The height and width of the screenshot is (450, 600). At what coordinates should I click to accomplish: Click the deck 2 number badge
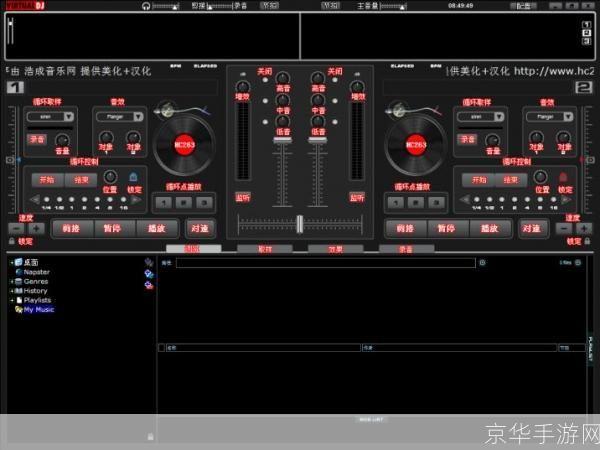coord(584,88)
